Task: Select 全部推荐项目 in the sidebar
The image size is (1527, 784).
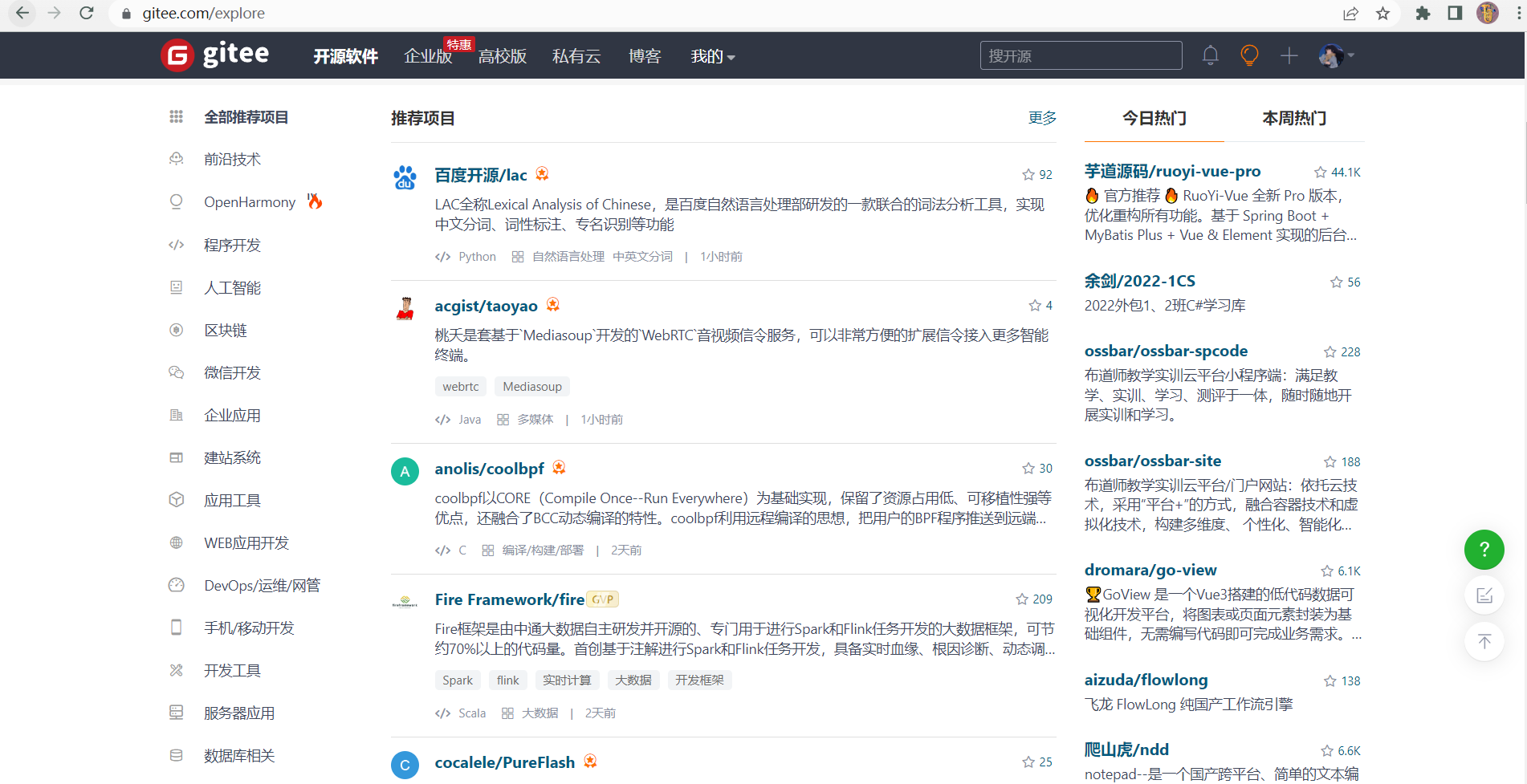Action: pos(246,117)
